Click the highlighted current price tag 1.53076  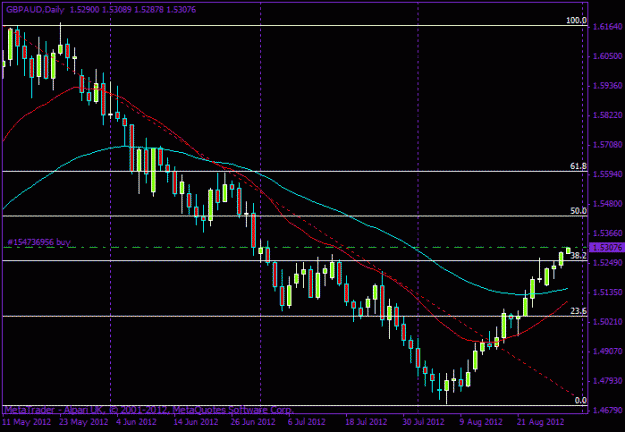point(607,247)
